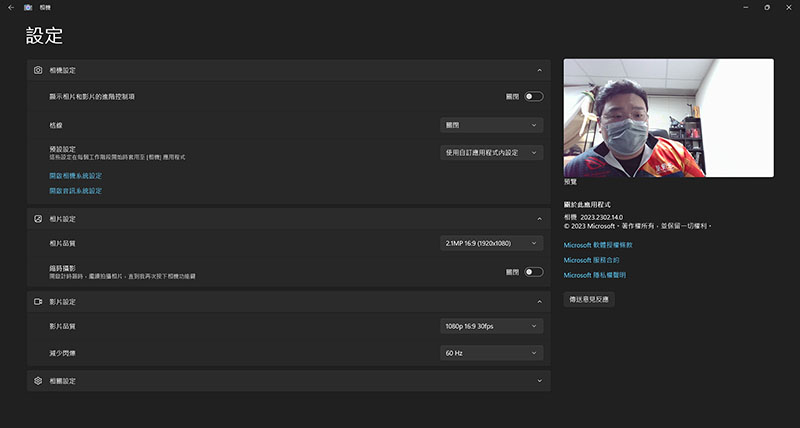Enable the 縮時攝影 time lapse switch
This screenshot has width=800, height=428.
[534, 272]
